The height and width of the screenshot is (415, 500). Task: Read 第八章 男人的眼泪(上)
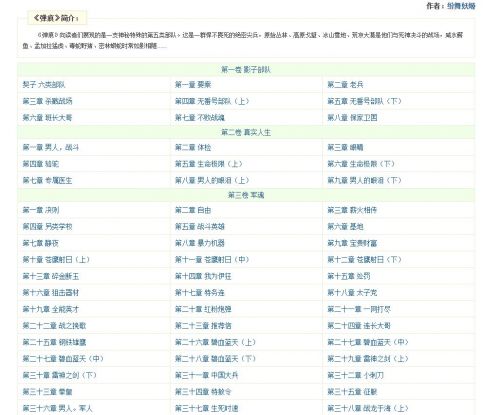212,181
